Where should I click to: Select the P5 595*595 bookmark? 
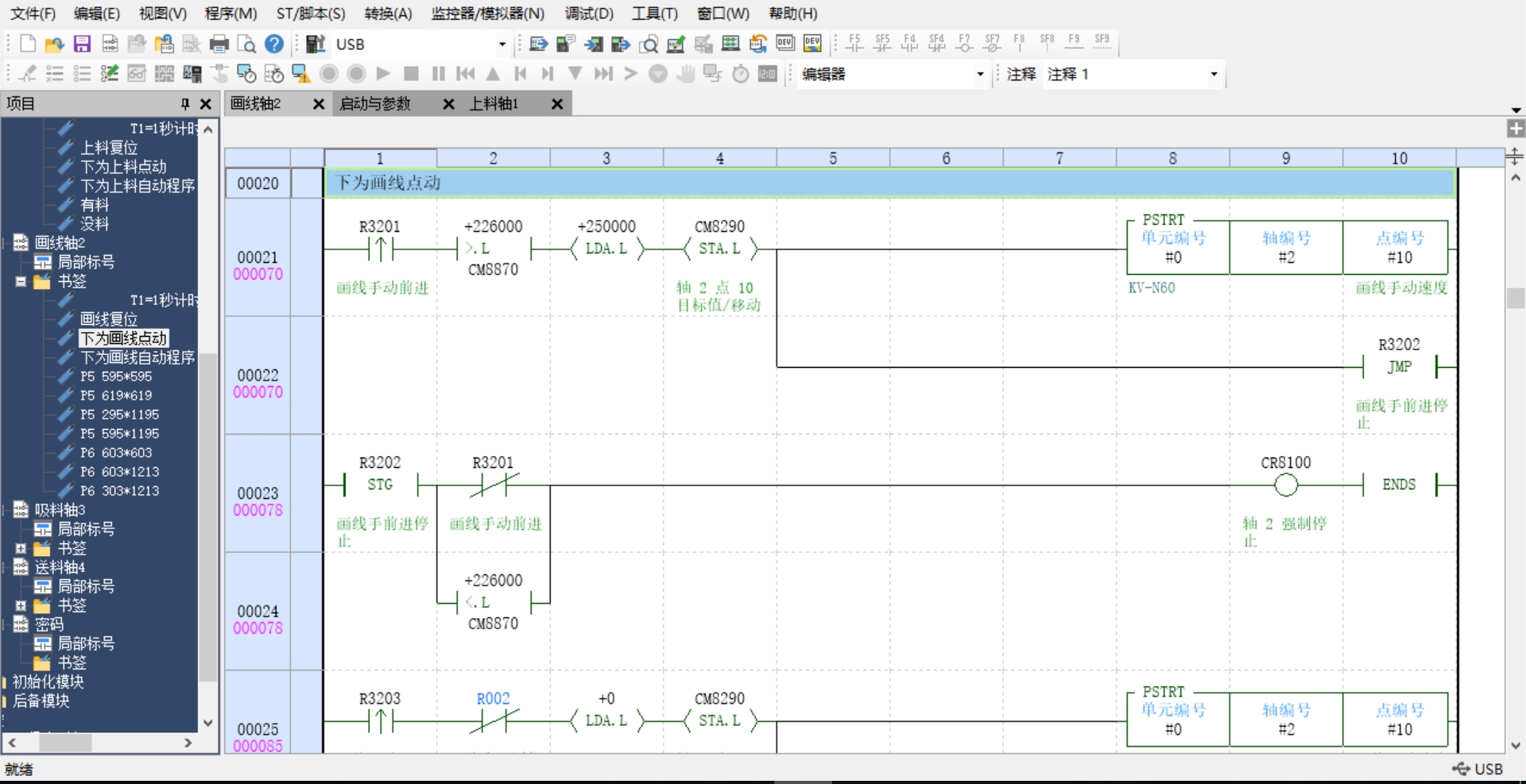point(116,377)
